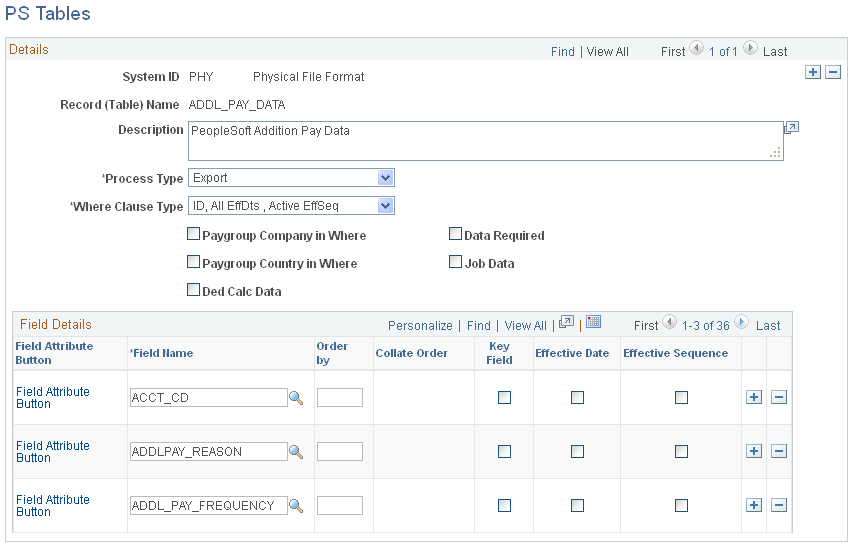Delete the ACCT_CD row
The image size is (853, 547).
click(779, 397)
